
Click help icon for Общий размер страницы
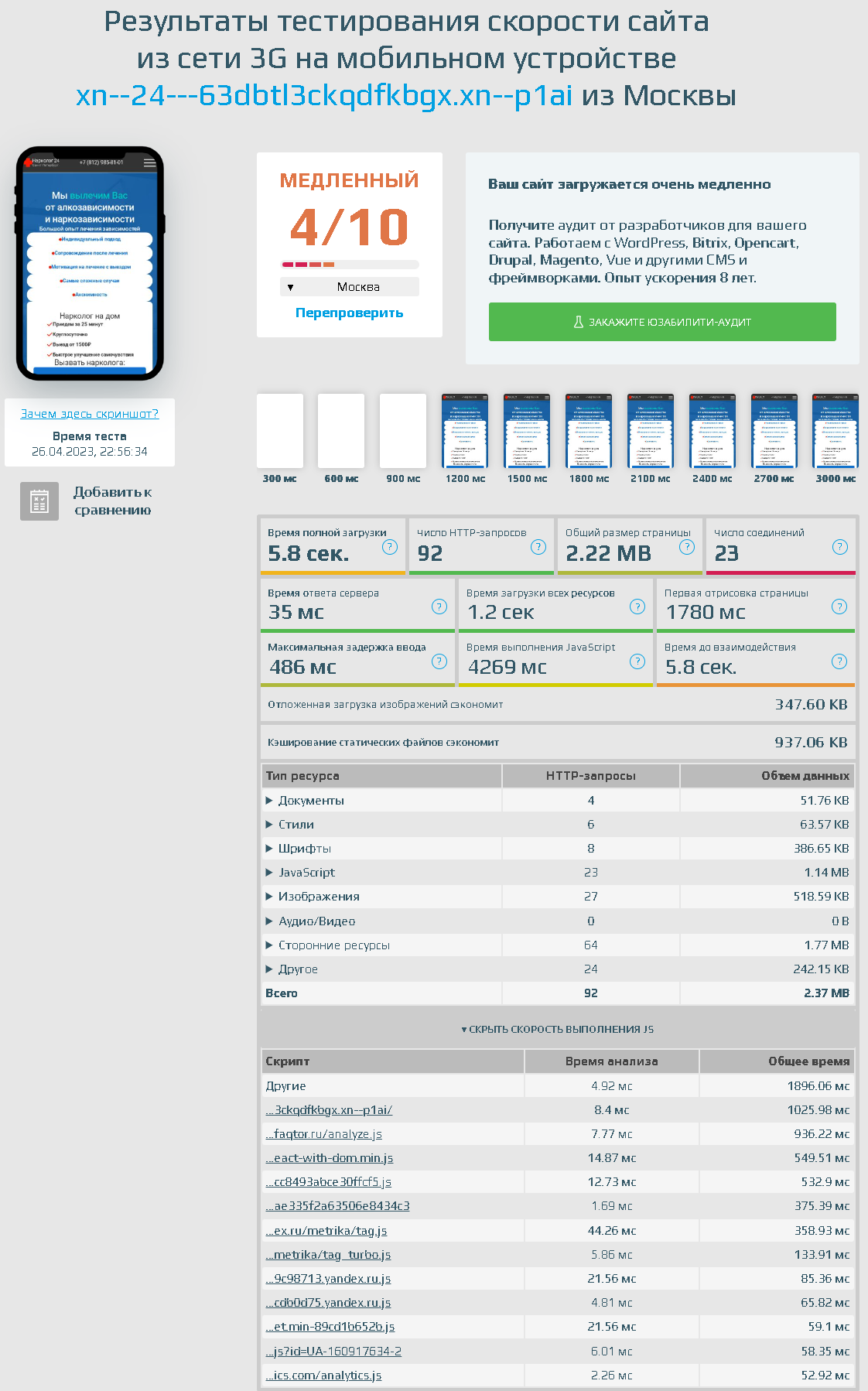(x=687, y=547)
